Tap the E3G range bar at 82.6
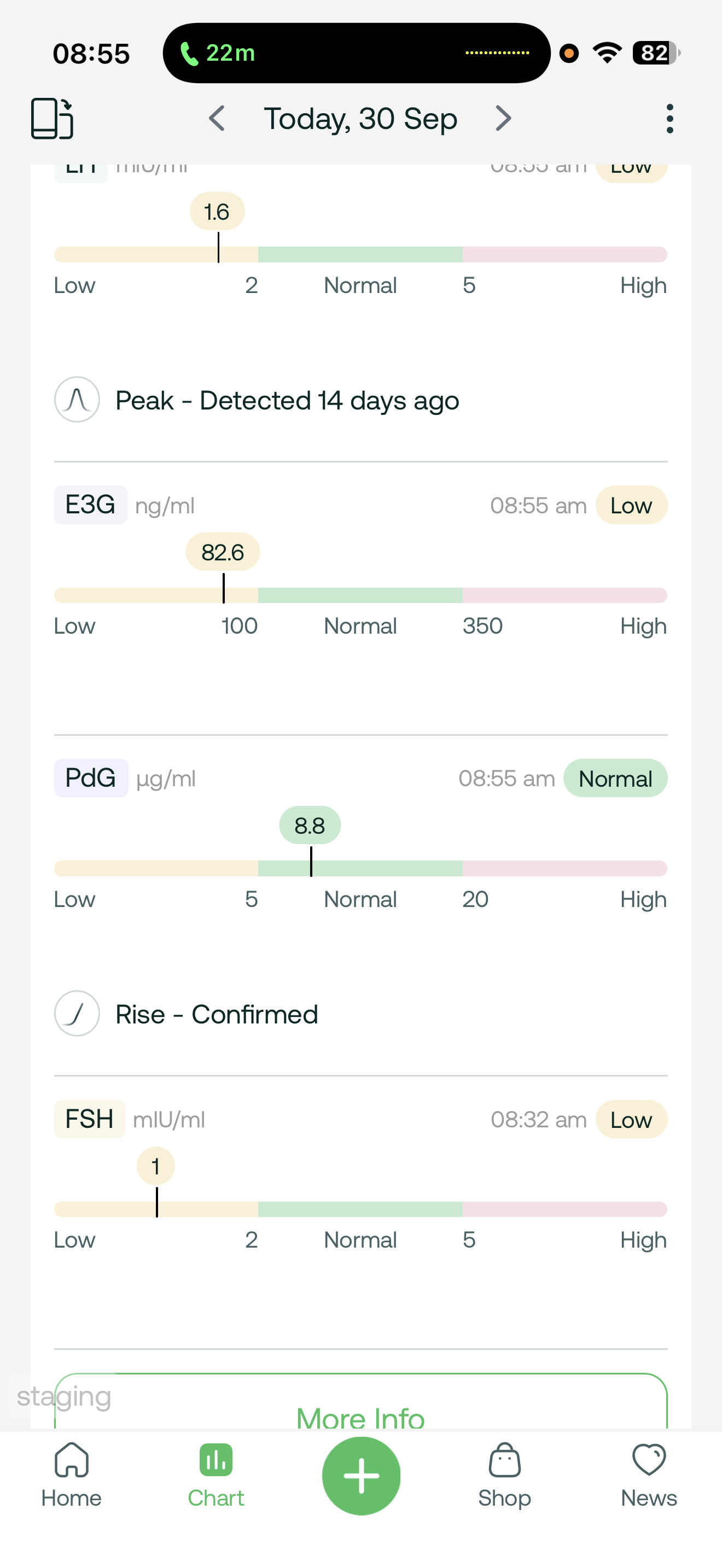 pos(224,595)
